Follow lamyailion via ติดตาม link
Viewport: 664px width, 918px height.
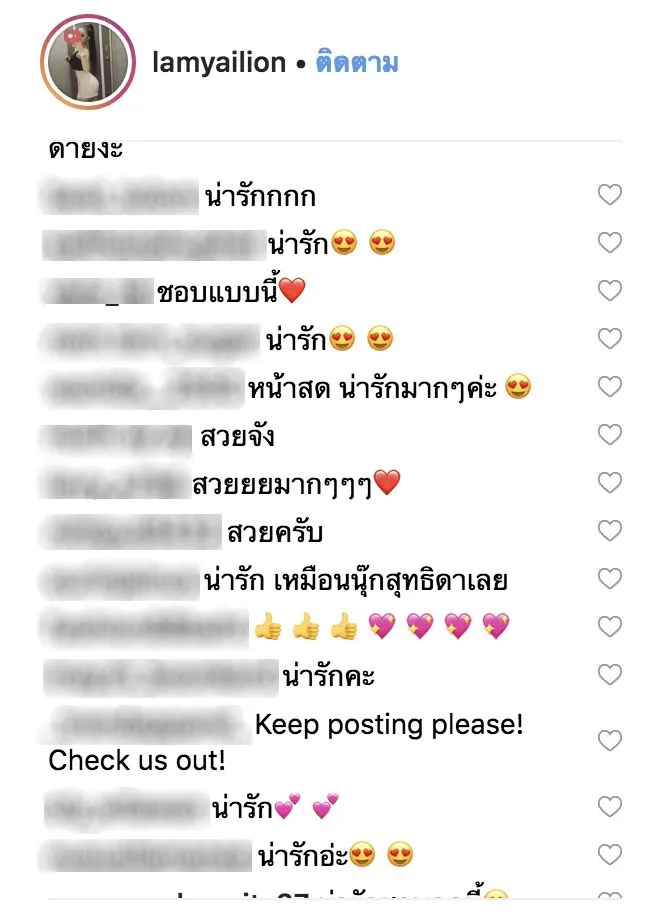357,63
